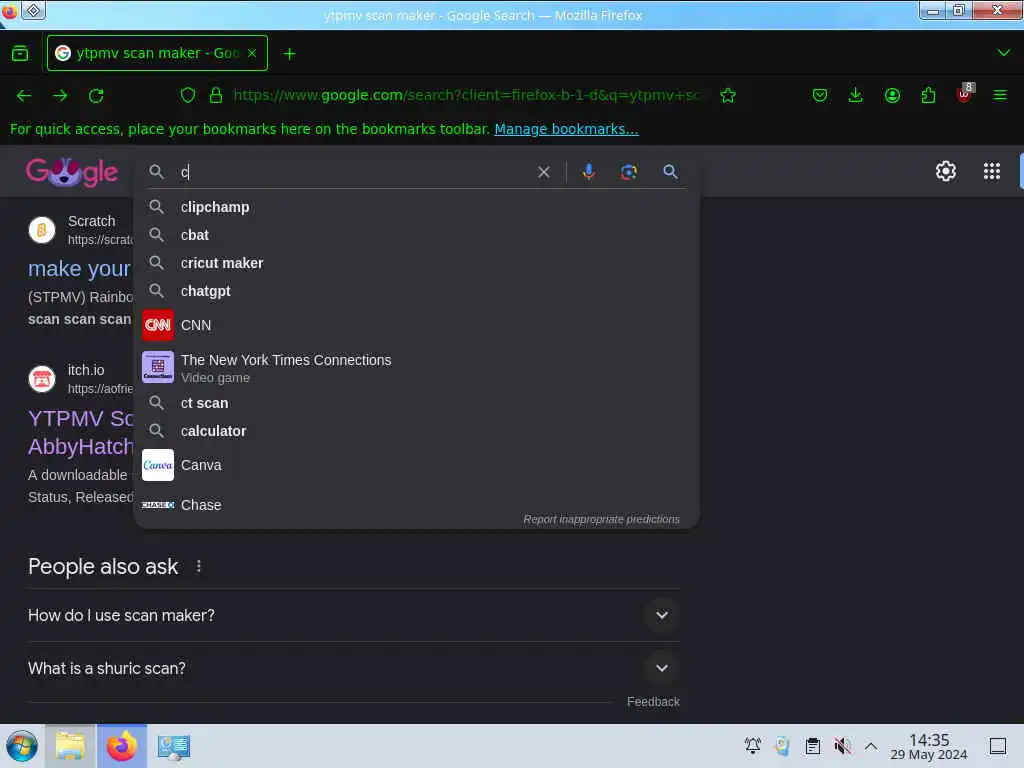This screenshot has height=768, width=1024.
Task: Open the Firefox View icon
Action: point(20,54)
